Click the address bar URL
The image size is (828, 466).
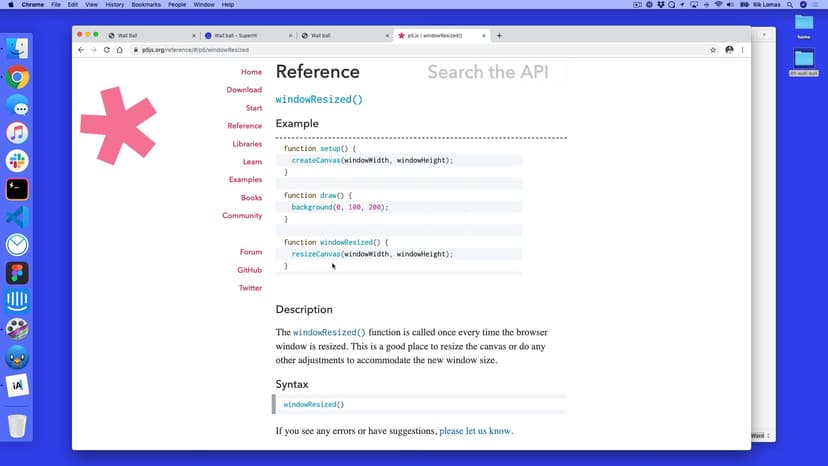tap(190, 50)
